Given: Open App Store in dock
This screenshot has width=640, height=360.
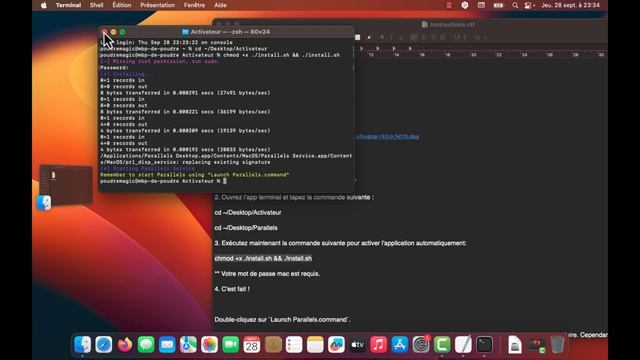Looking at the screenshot, I should [x=400, y=345].
